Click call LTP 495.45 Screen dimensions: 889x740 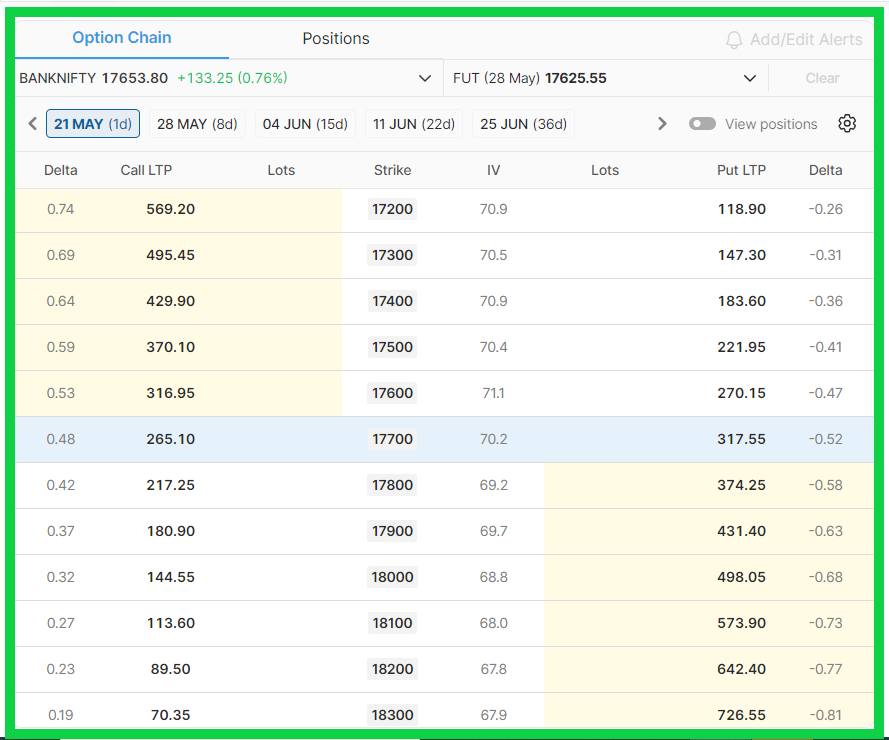tap(171, 255)
